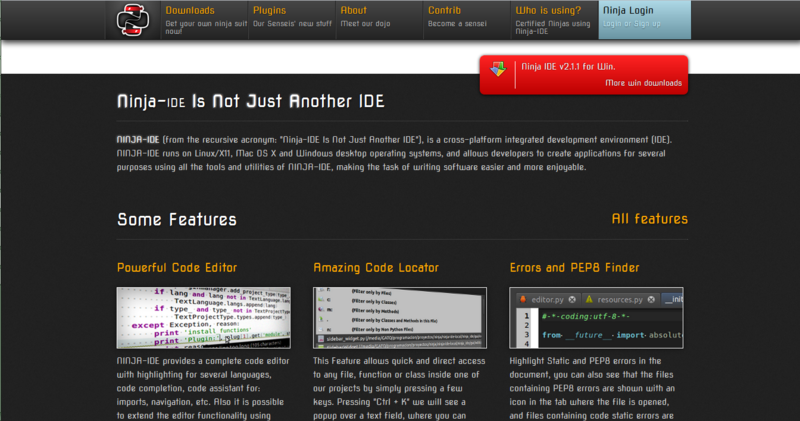The height and width of the screenshot is (421, 800).
Task: Open the Powerful Code Editor heading link
Action: point(177,267)
